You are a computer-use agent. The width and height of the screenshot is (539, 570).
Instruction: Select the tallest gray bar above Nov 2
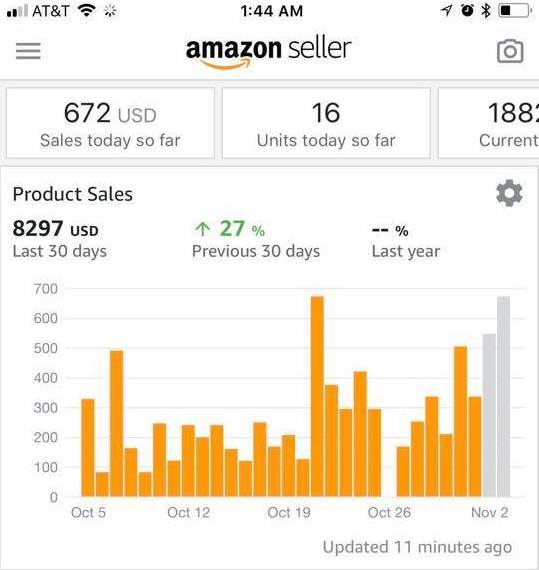pyautogui.click(x=503, y=396)
